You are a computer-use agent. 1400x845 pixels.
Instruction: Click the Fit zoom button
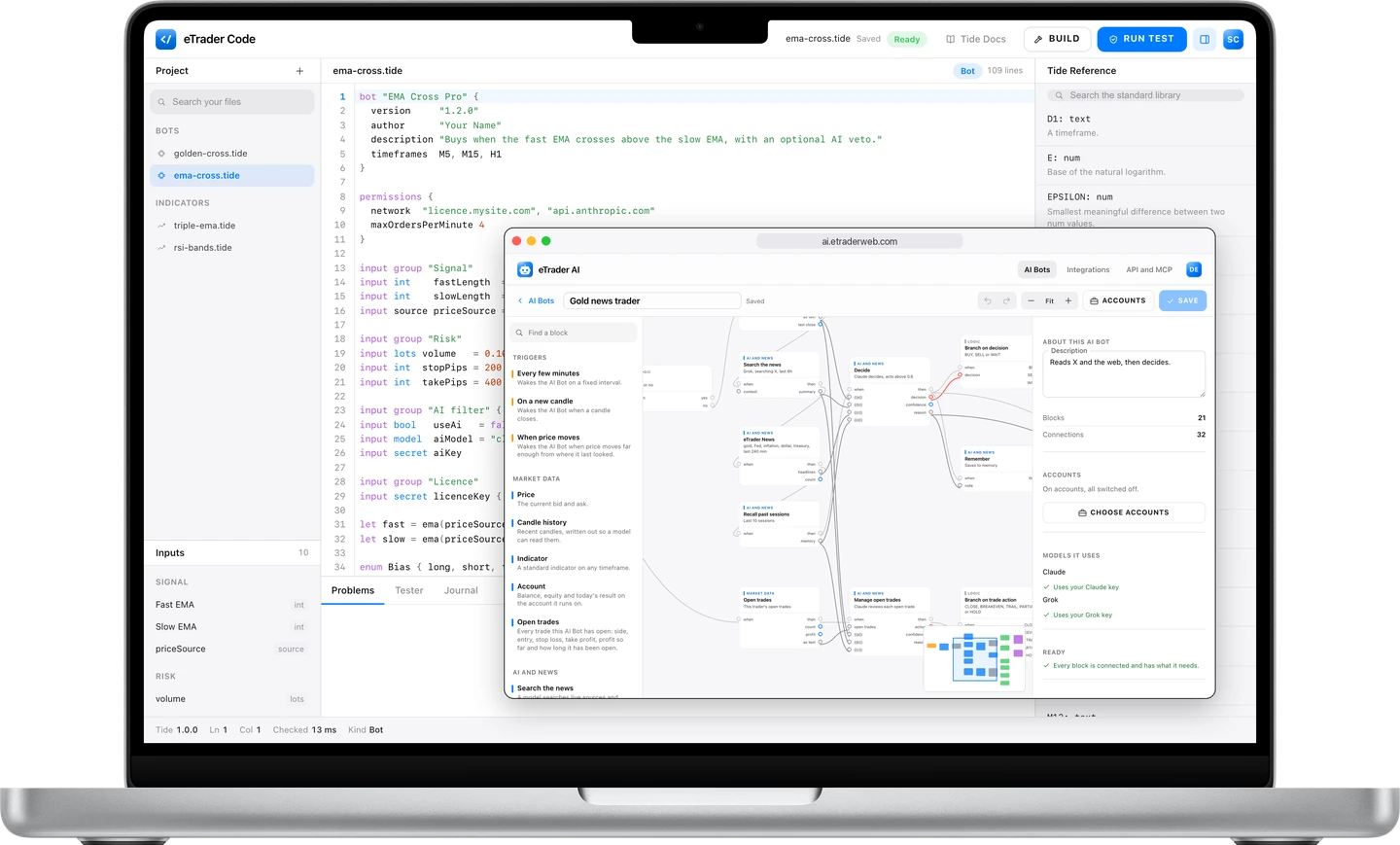1050,300
